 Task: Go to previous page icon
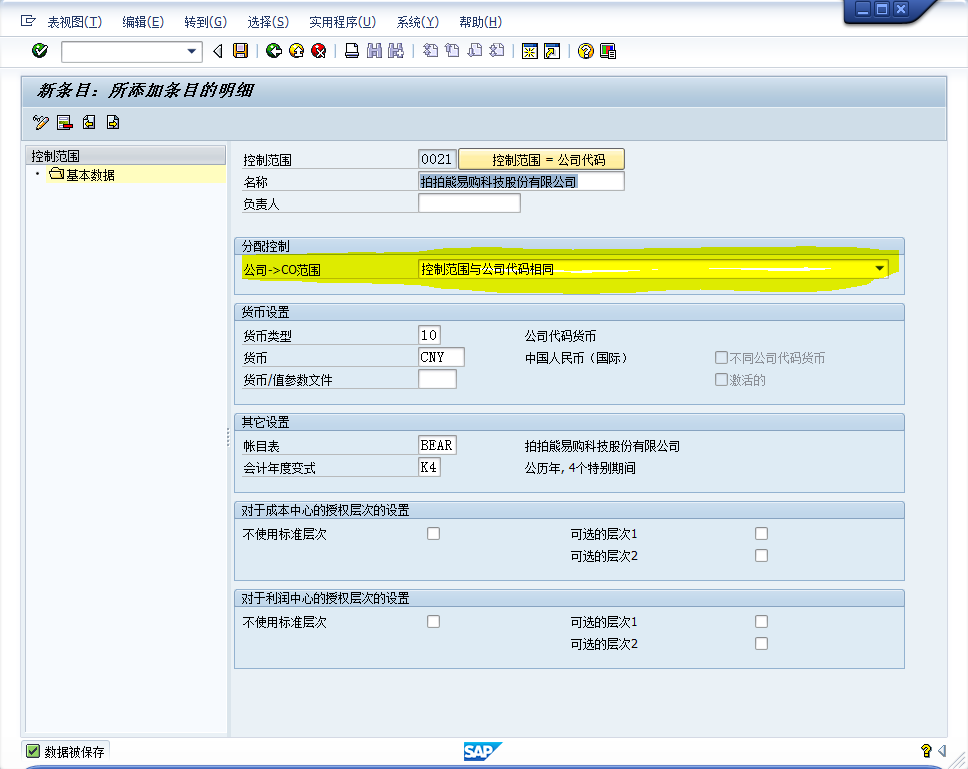pos(452,51)
